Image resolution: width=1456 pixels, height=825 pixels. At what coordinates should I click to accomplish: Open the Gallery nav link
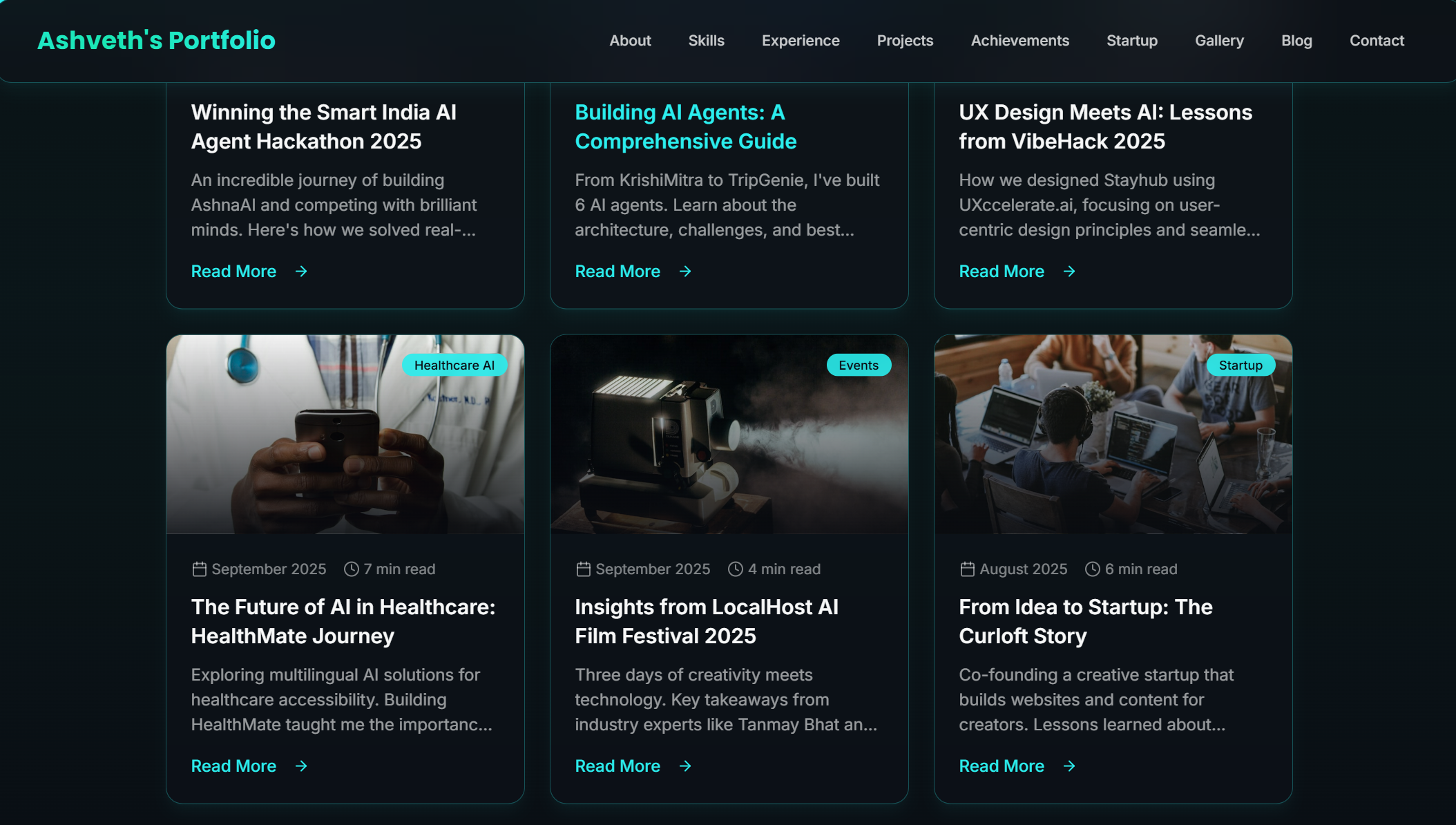1219,41
